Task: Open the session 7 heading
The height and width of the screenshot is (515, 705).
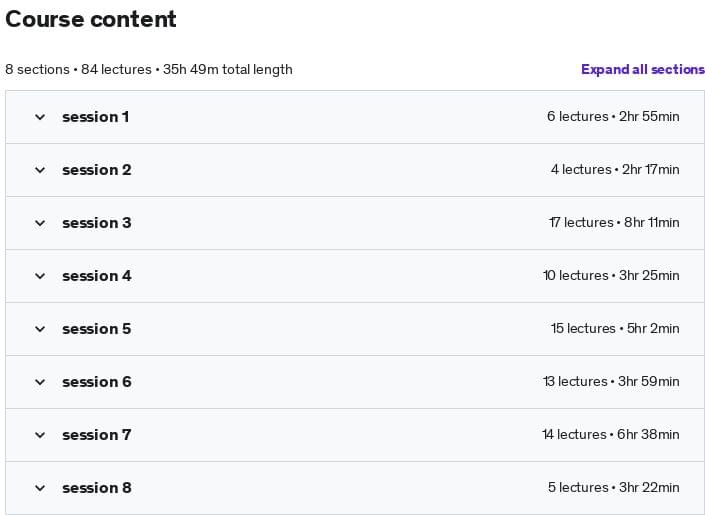Action: click(97, 435)
